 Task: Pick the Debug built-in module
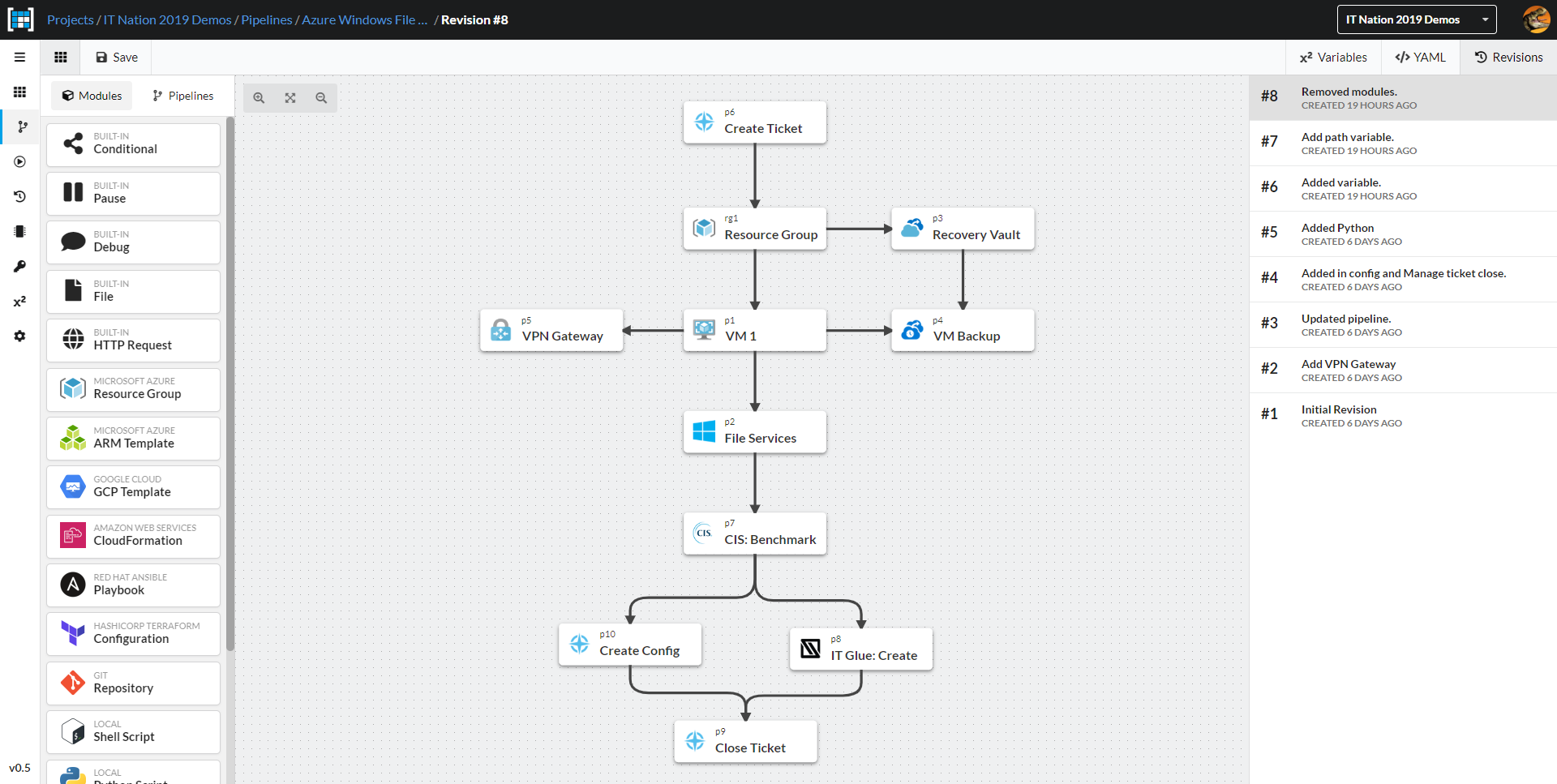click(x=133, y=242)
